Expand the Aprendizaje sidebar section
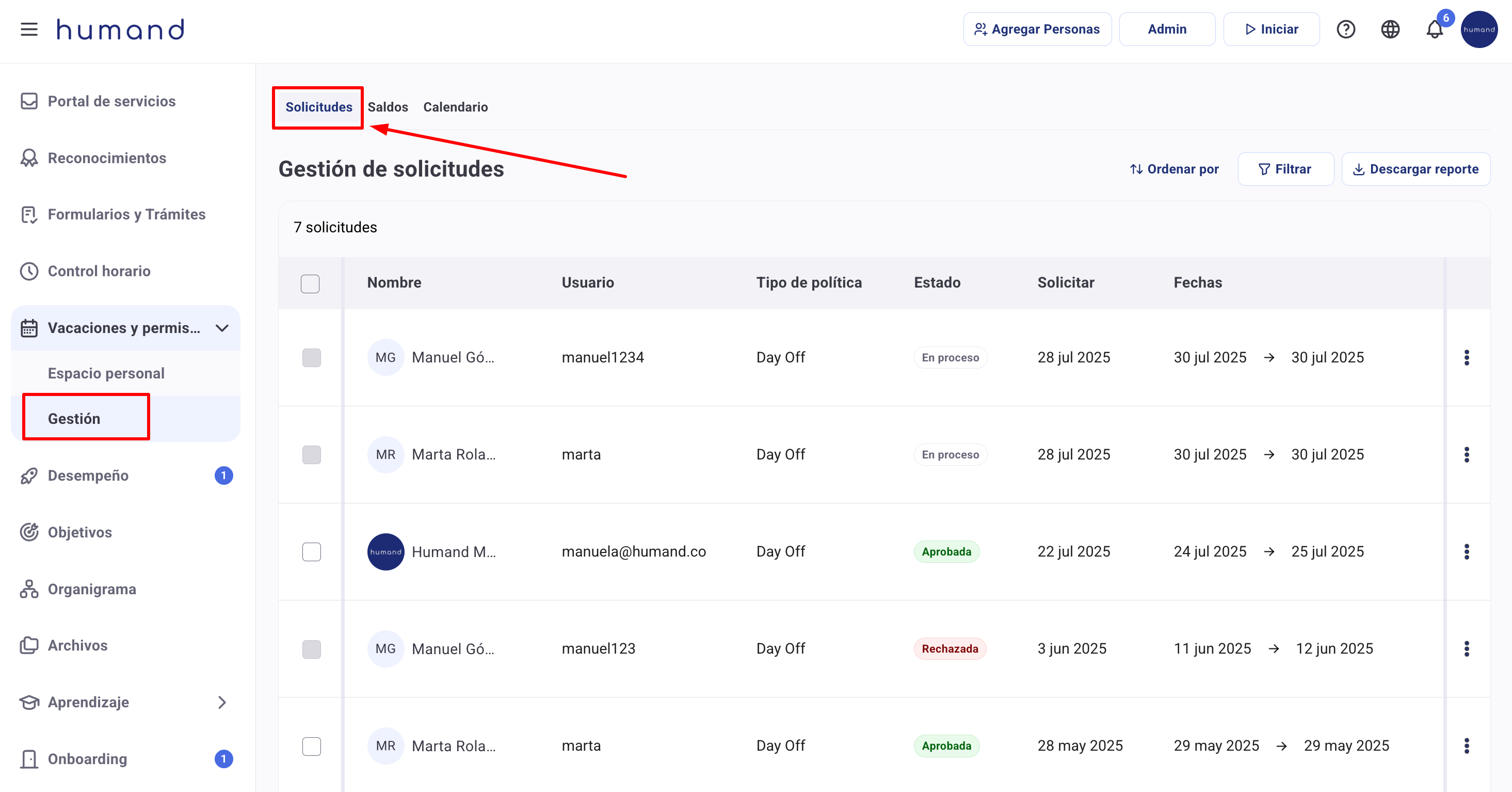Screen dimensions: 1512x792 [222, 702]
